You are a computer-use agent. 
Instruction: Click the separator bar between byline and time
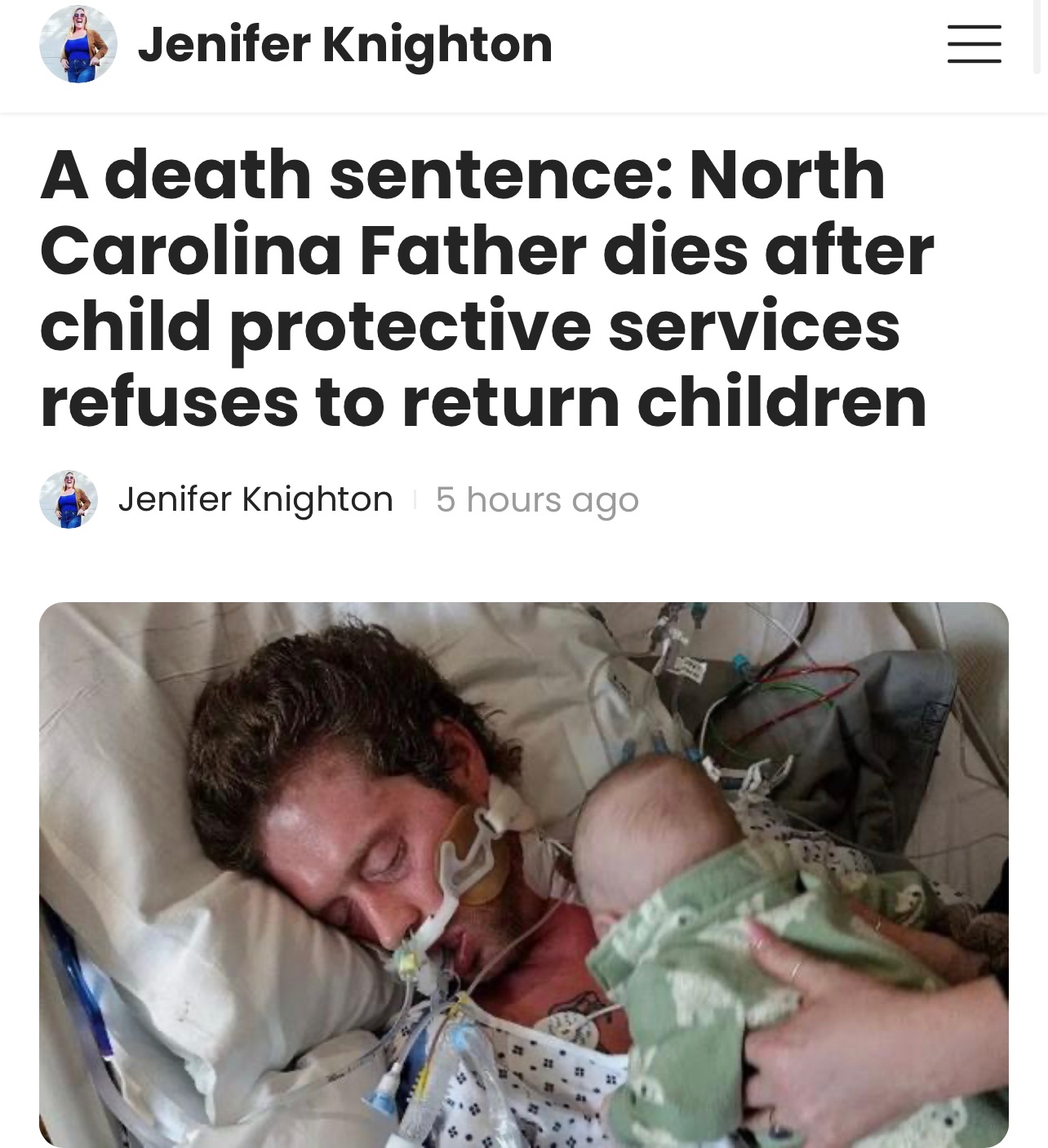tap(415, 499)
